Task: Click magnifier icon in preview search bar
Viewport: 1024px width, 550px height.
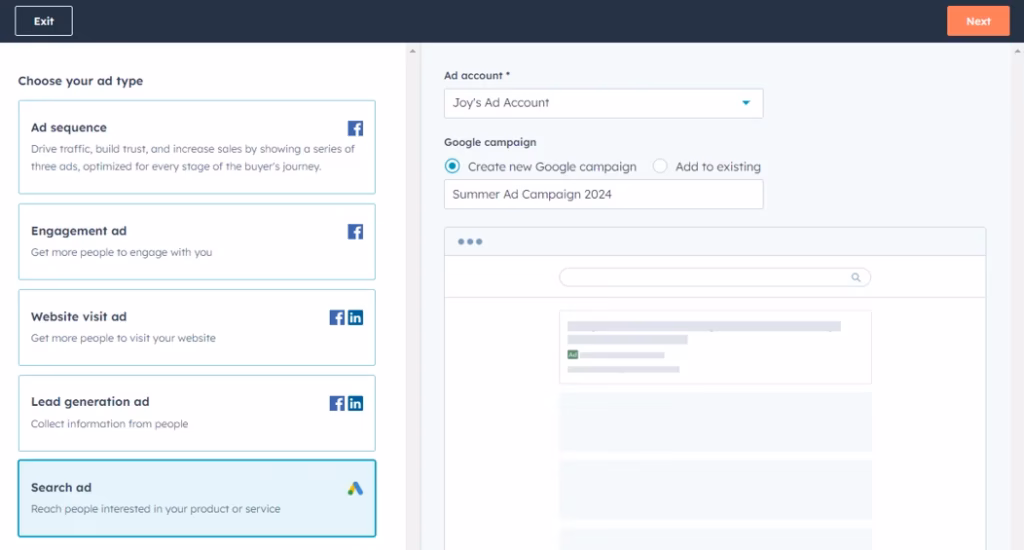Action: [x=856, y=277]
